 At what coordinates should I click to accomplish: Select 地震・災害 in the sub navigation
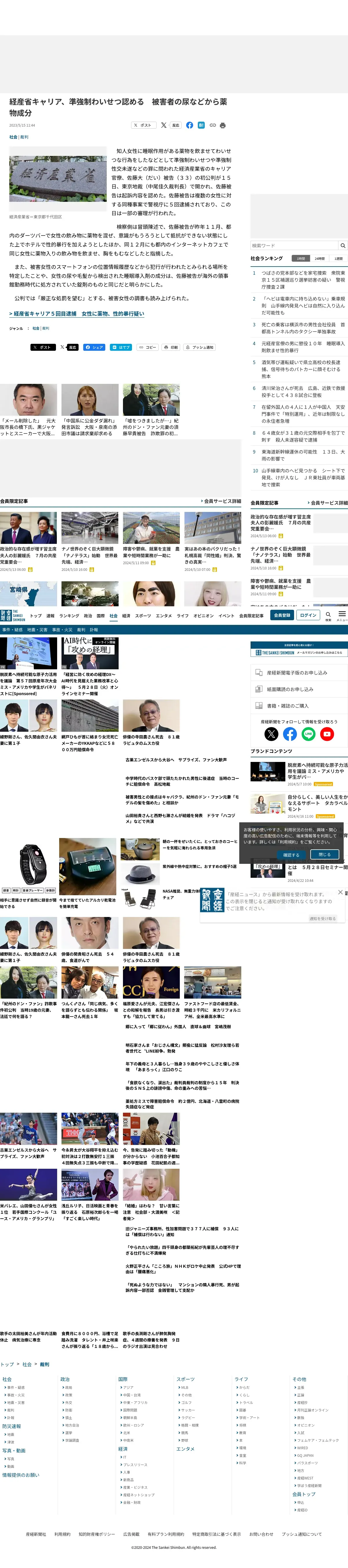pyautogui.click(x=37, y=630)
